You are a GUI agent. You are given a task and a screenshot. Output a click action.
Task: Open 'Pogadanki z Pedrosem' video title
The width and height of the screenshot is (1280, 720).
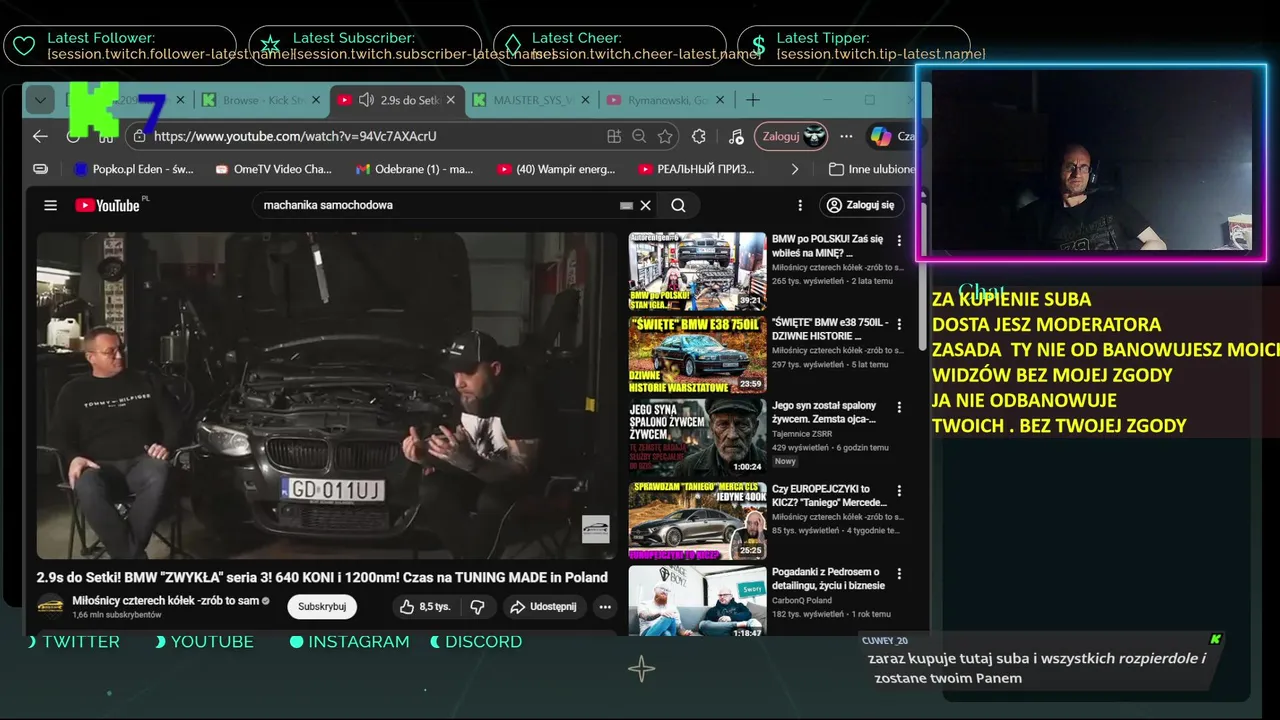[828, 579]
